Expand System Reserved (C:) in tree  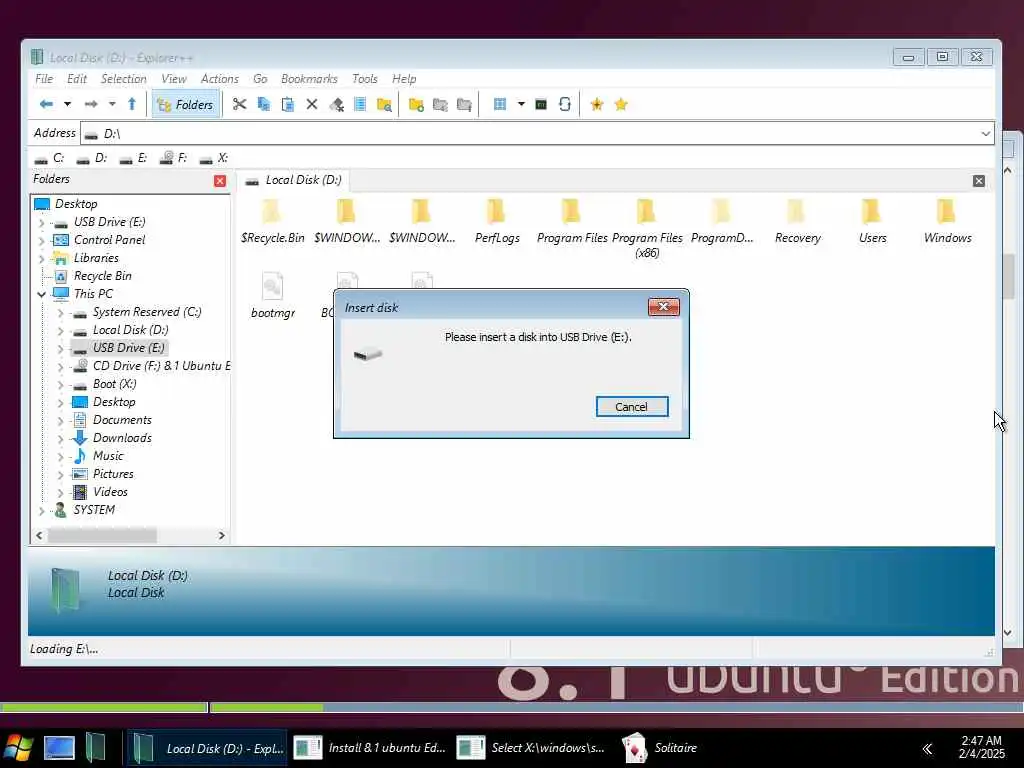(x=60, y=313)
